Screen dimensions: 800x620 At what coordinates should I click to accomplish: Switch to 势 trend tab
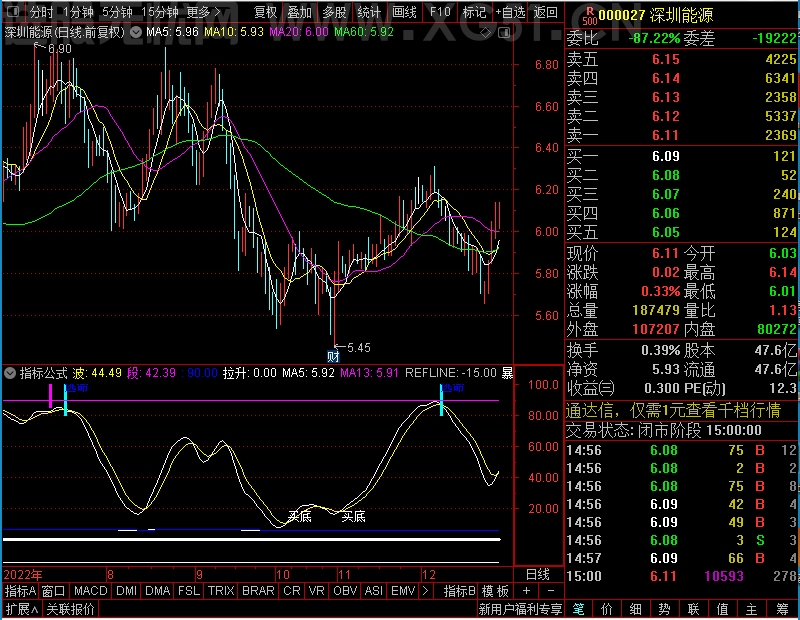click(664, 609)
